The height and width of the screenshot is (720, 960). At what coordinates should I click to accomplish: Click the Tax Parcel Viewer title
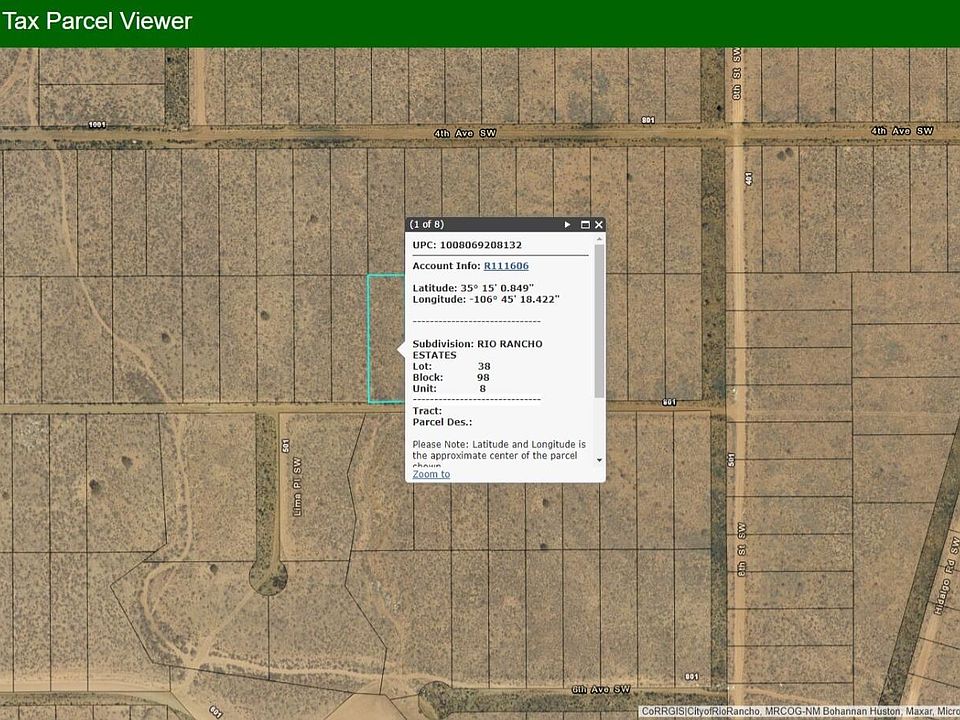tap(97, 21)
